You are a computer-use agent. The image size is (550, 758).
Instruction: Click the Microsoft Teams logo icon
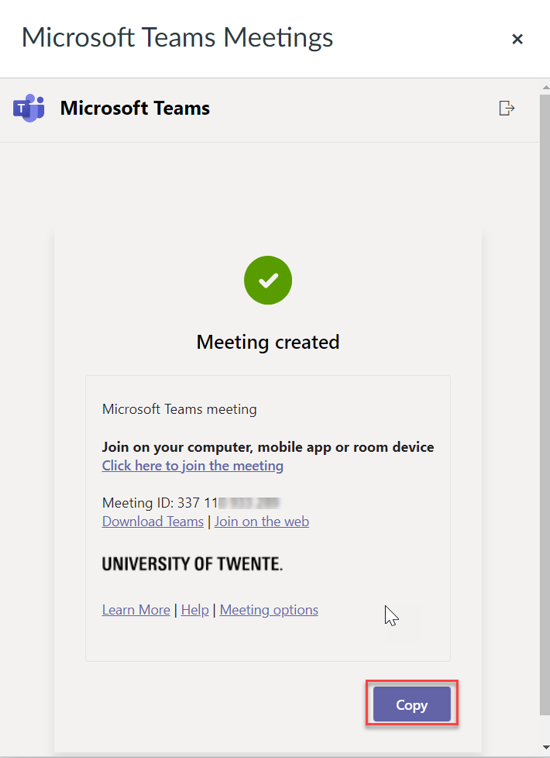click(29, 108)
